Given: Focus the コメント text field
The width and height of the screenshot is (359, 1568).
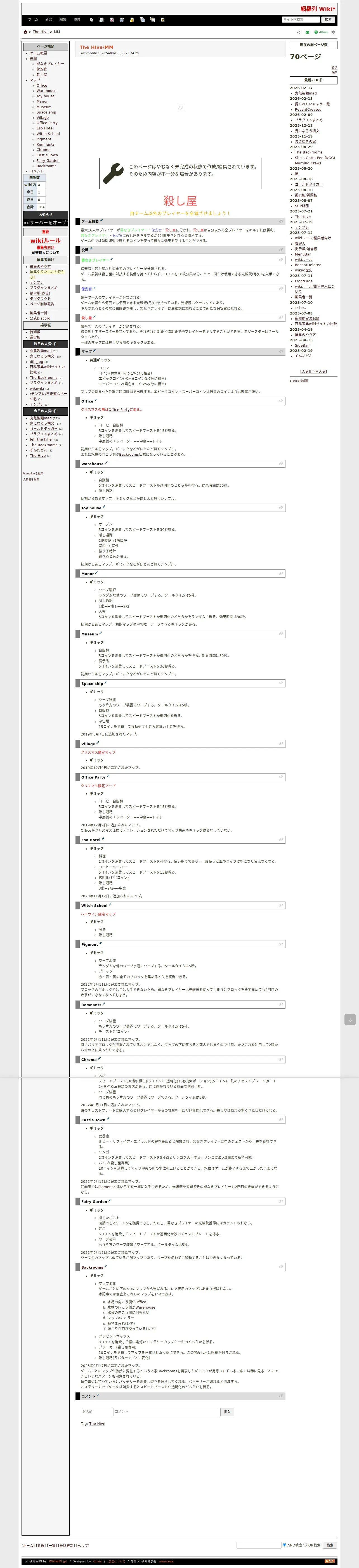Looking at the screenshot, I should click(x=166, y=1412).
